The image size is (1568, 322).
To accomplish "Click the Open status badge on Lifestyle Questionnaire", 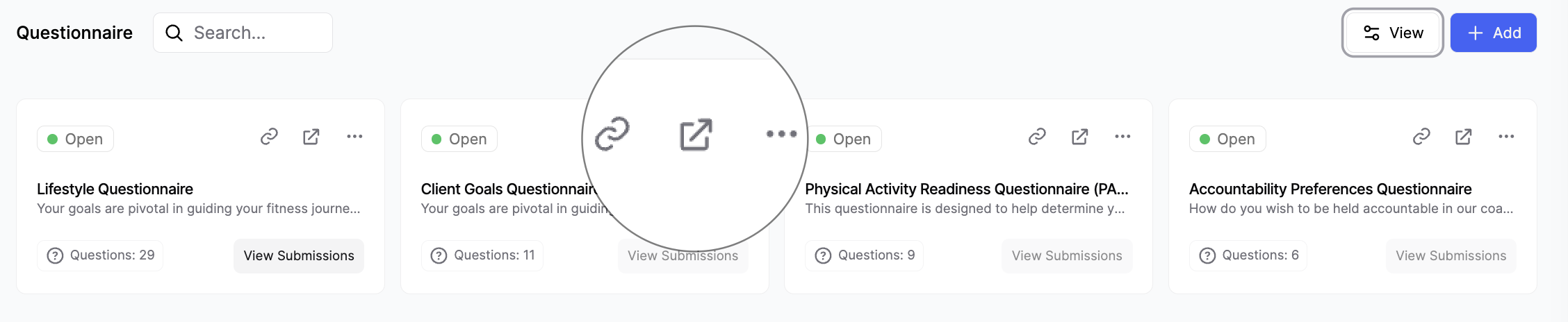I will (75, 139).
